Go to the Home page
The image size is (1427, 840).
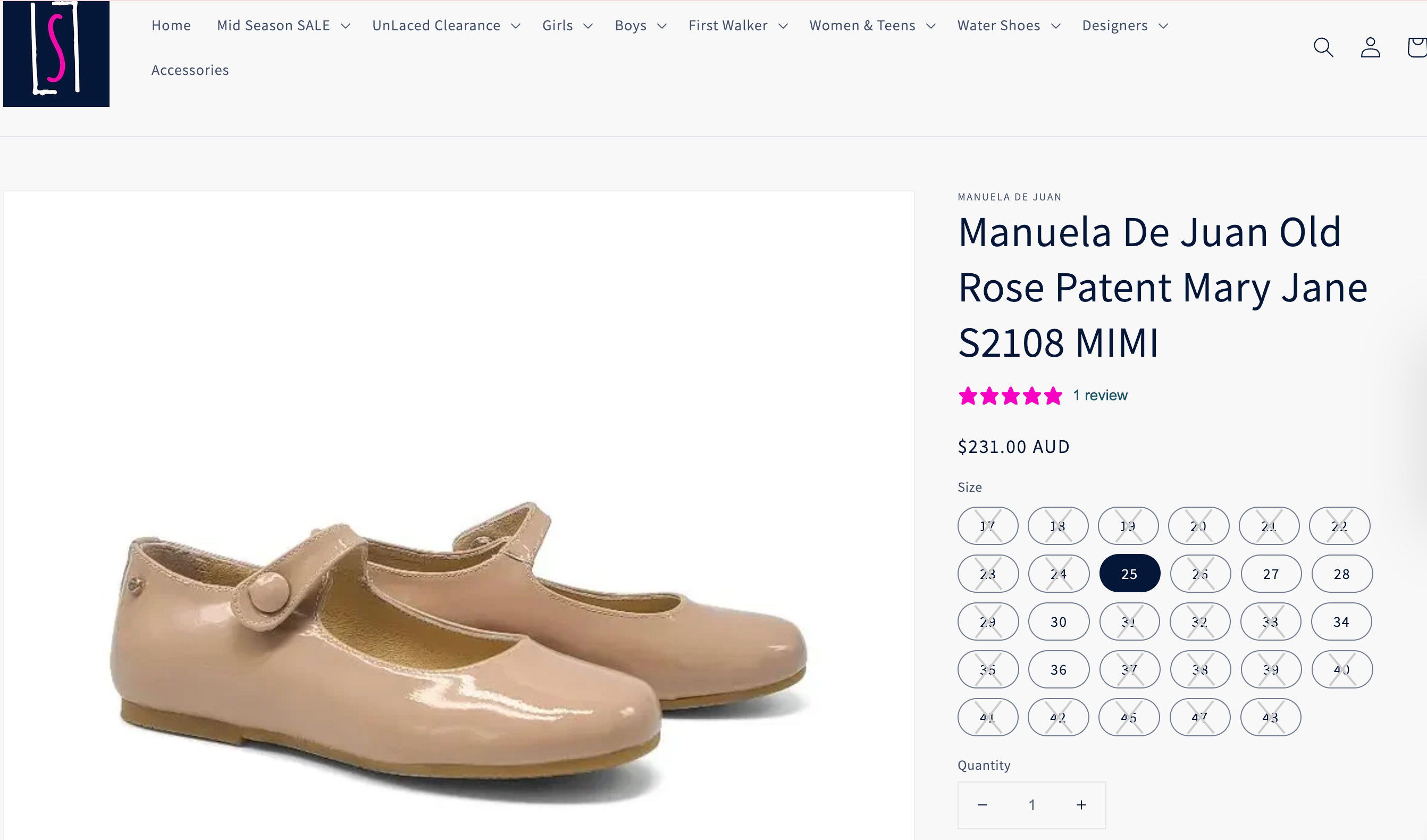[x=171, y=26]
